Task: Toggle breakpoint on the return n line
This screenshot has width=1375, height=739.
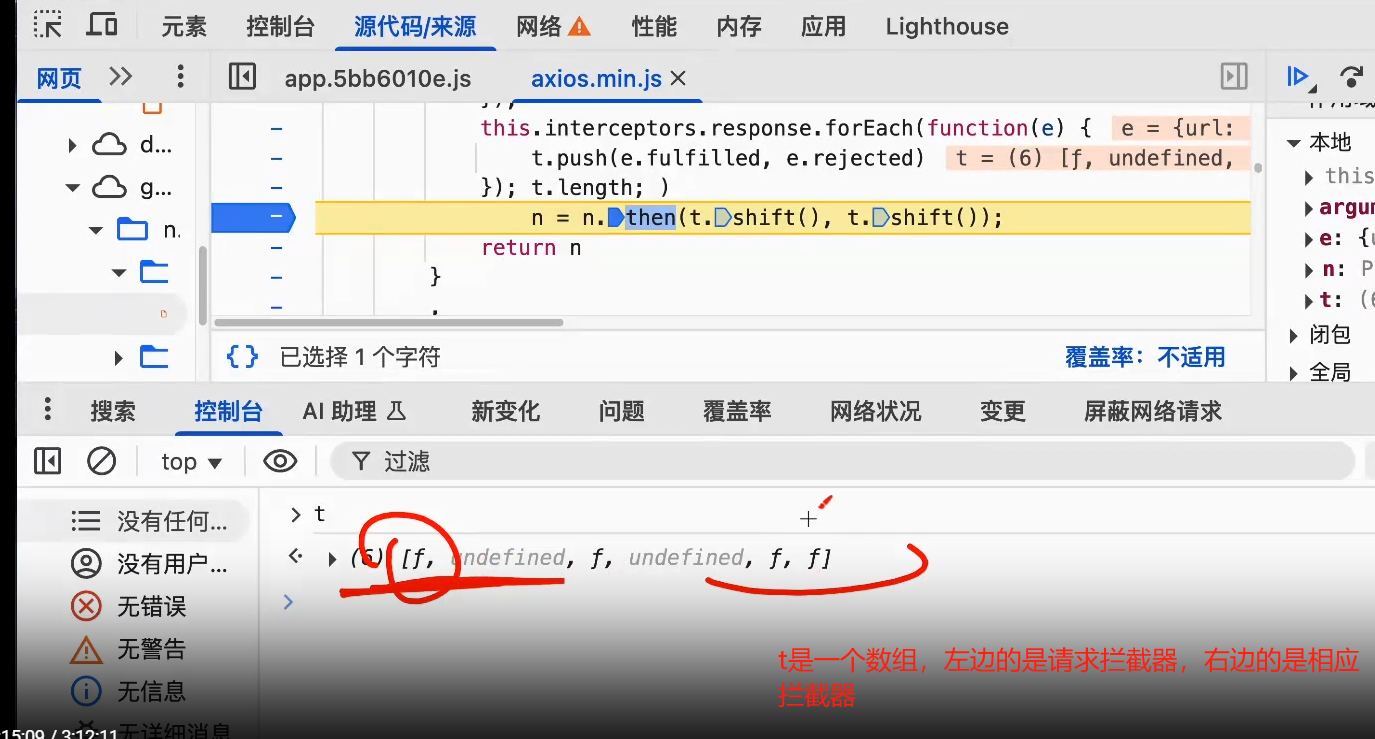Action: [x=276, y=247]
